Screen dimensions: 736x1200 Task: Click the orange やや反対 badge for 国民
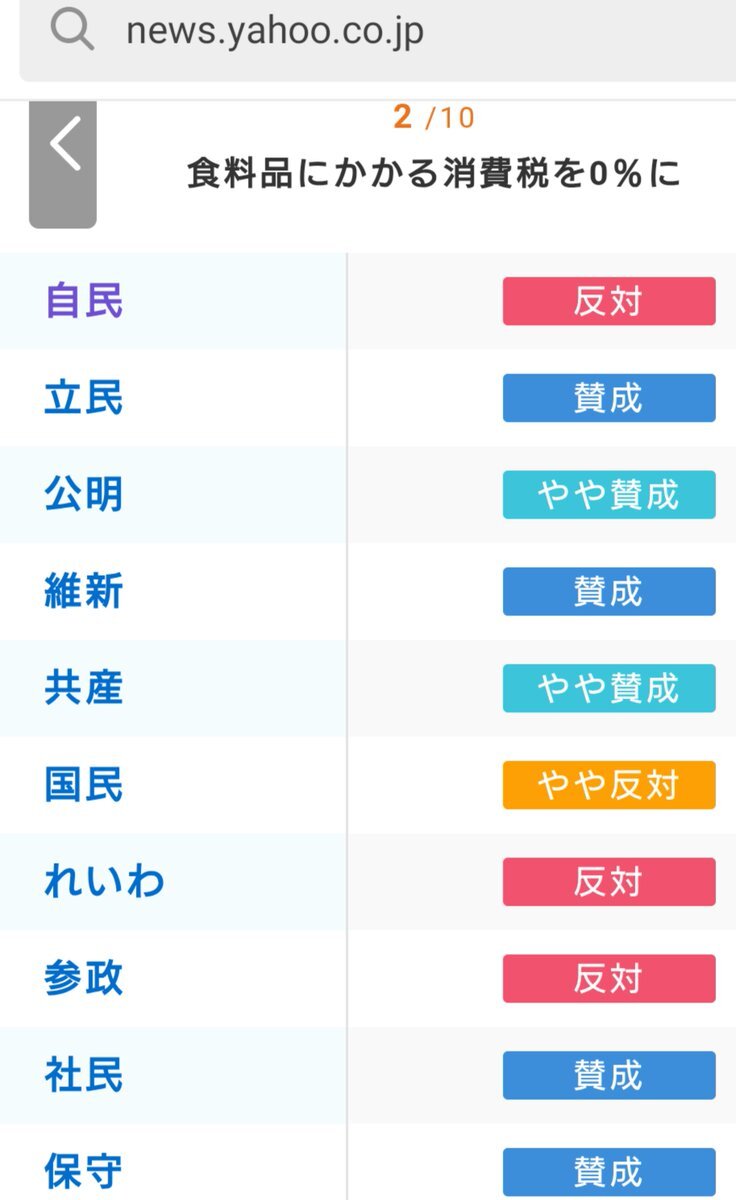(609, 785)
